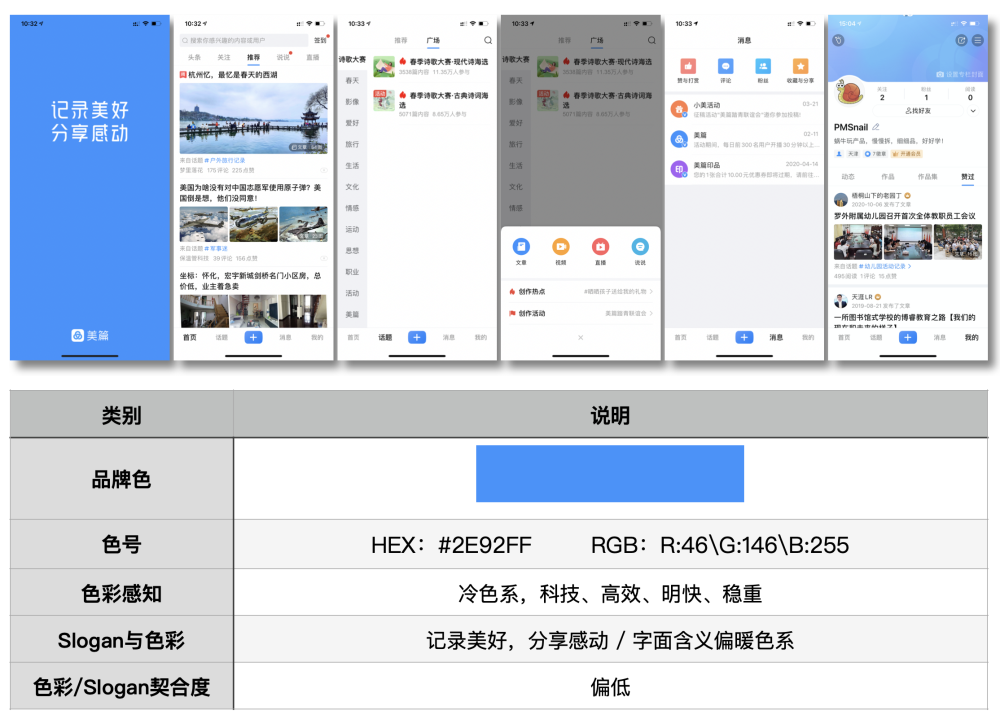1000x728 pixels.
Task: Select the 视频 video creation icon
Action: point(561,246)
